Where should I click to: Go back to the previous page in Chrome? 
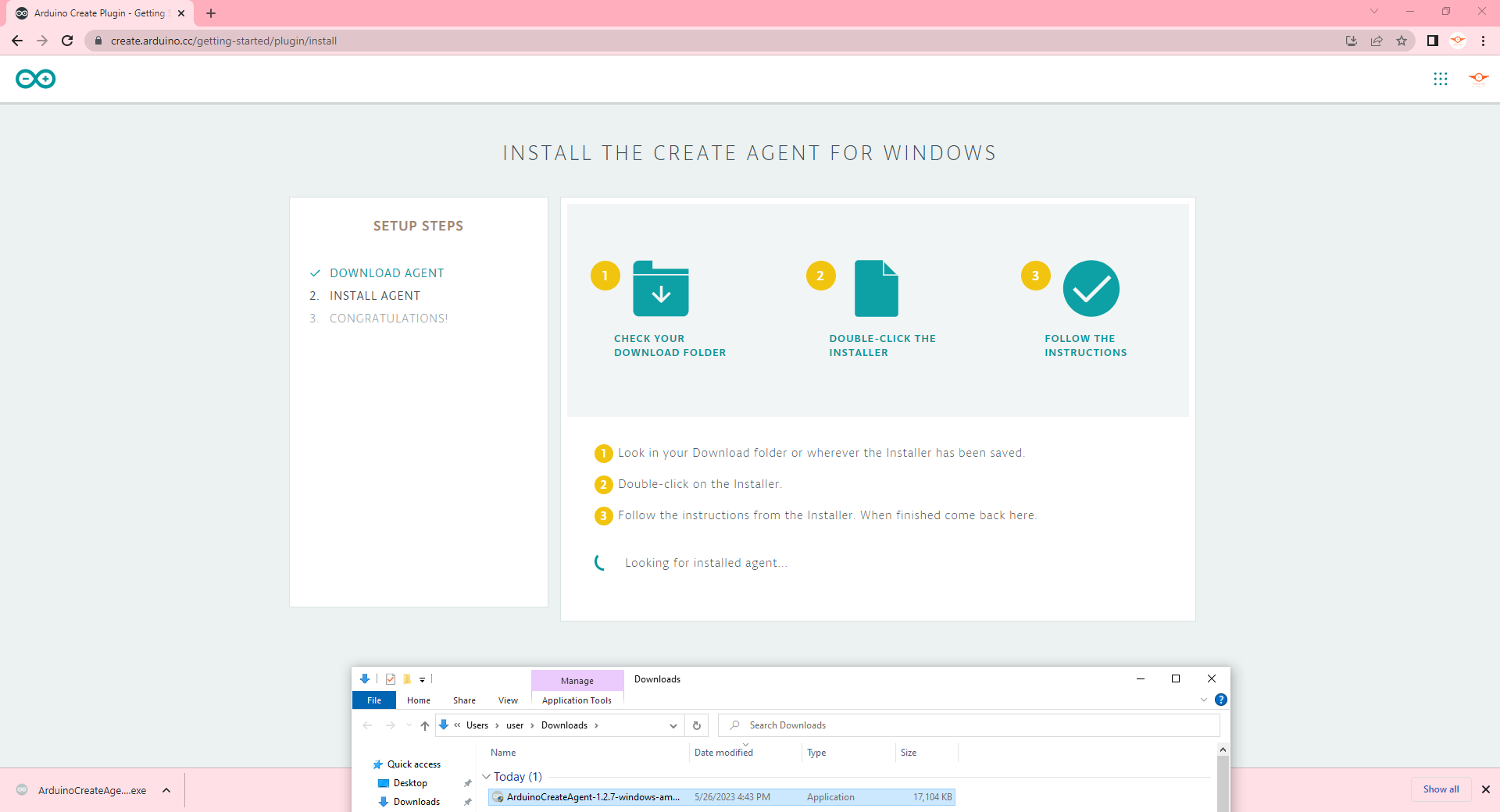[x=17, y=41]
